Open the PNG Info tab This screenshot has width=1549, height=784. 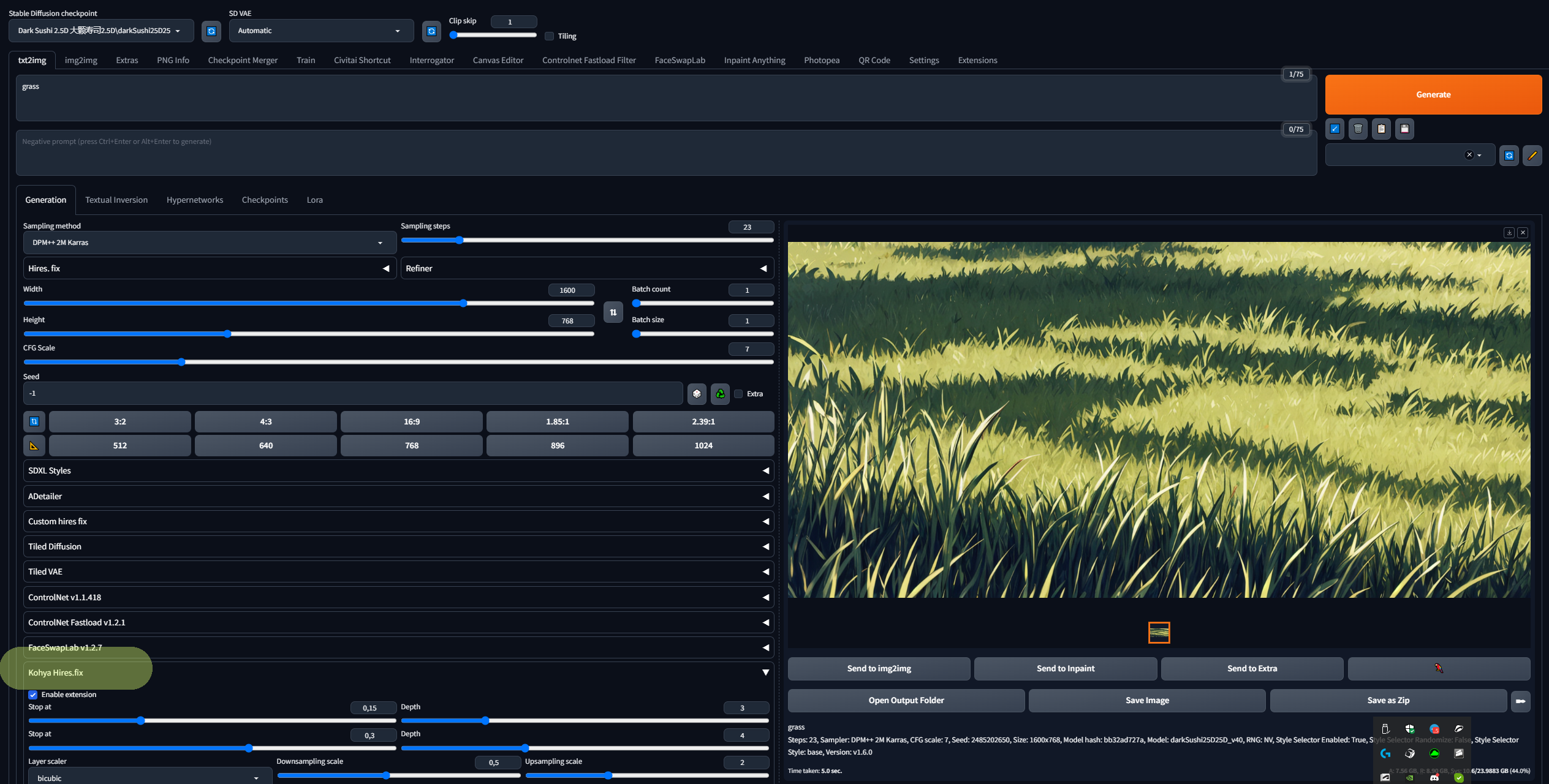[x=173, y=60]
